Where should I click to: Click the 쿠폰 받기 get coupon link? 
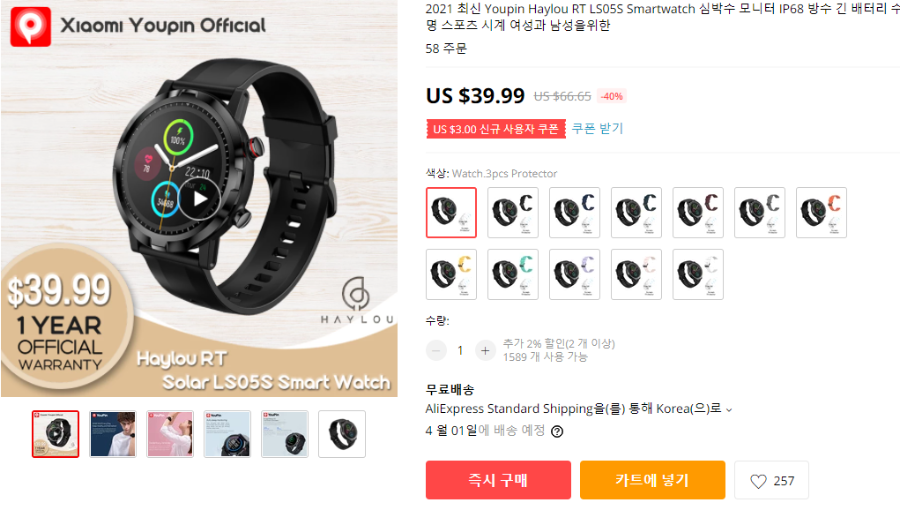(598, 129)
